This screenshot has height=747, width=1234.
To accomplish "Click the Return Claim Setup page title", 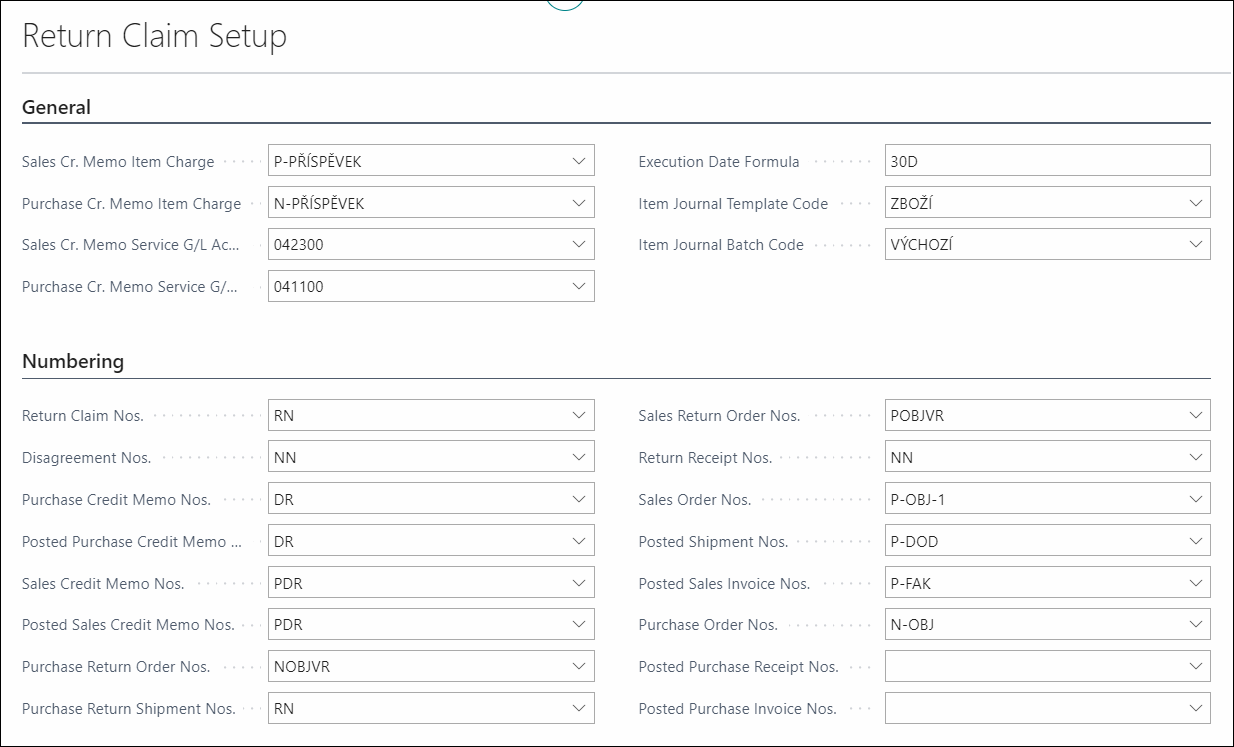I will [x=154, y=36].
